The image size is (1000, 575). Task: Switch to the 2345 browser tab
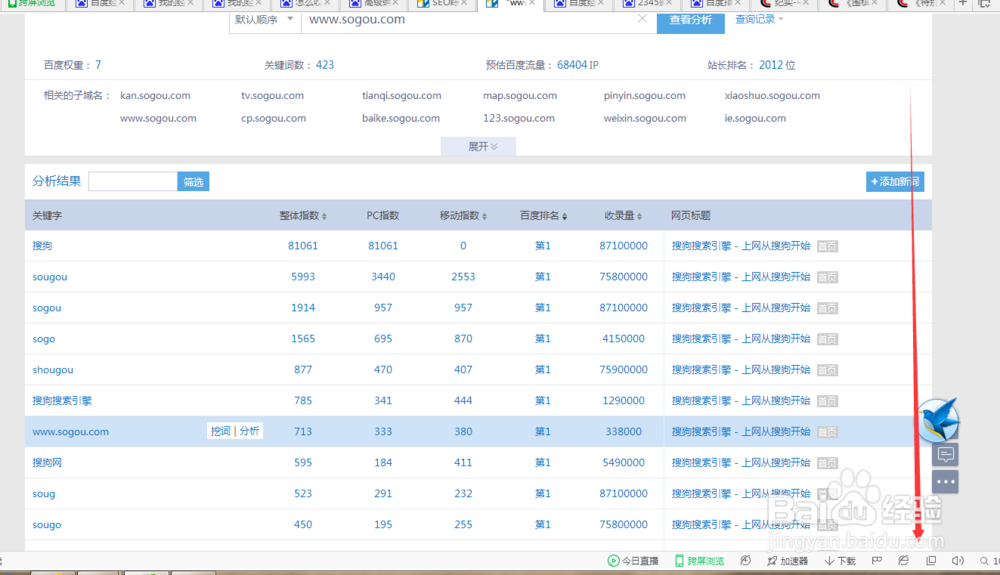point(646,3)
